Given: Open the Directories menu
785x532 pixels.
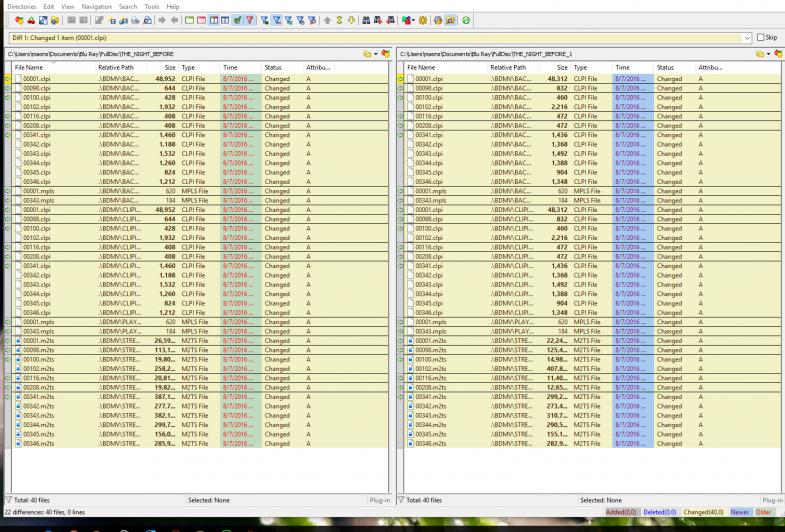Looking at the screenshot, I should point(22,7).
